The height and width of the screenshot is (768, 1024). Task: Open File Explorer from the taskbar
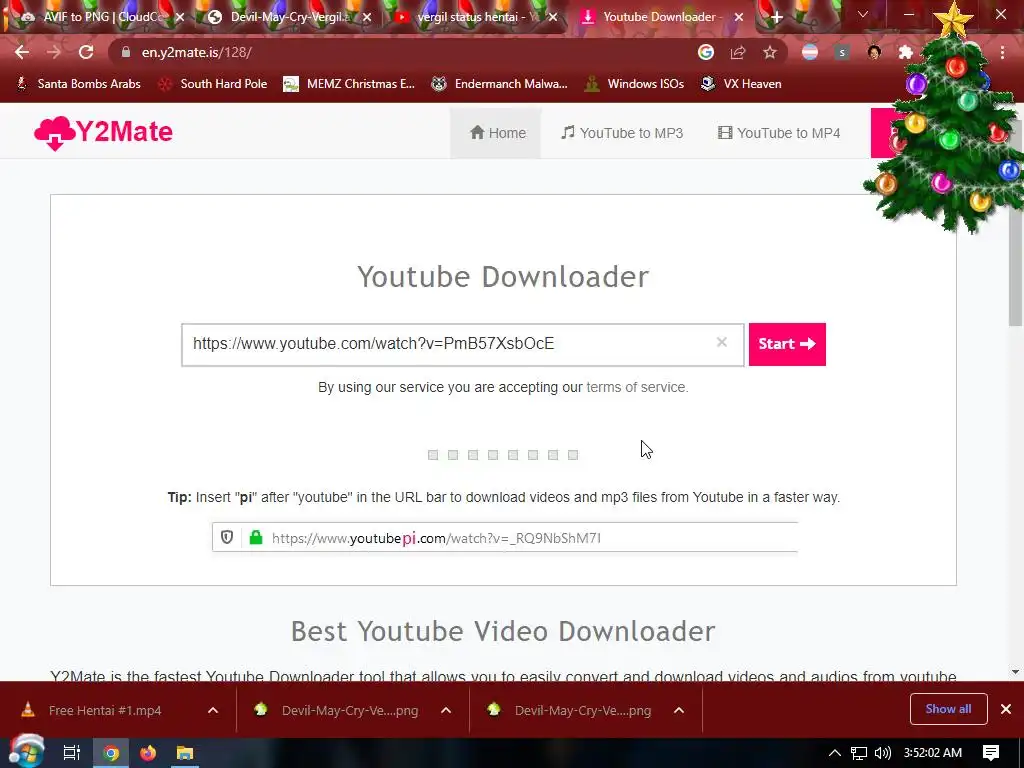tap(185, 753)
